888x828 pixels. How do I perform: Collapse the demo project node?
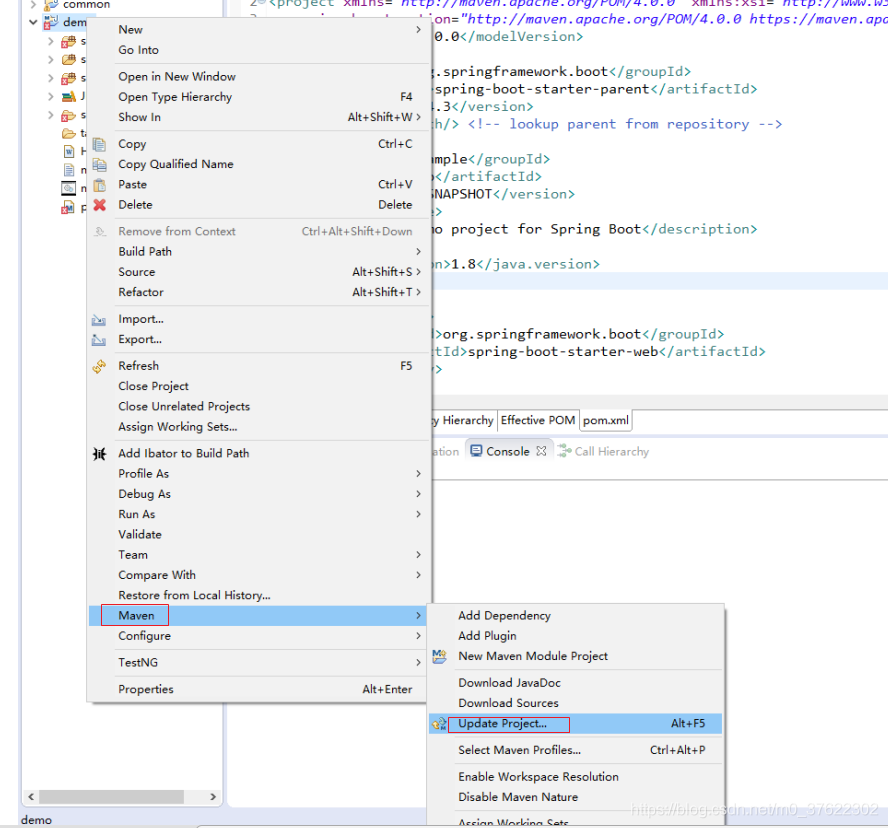click(x=33, y=21)
